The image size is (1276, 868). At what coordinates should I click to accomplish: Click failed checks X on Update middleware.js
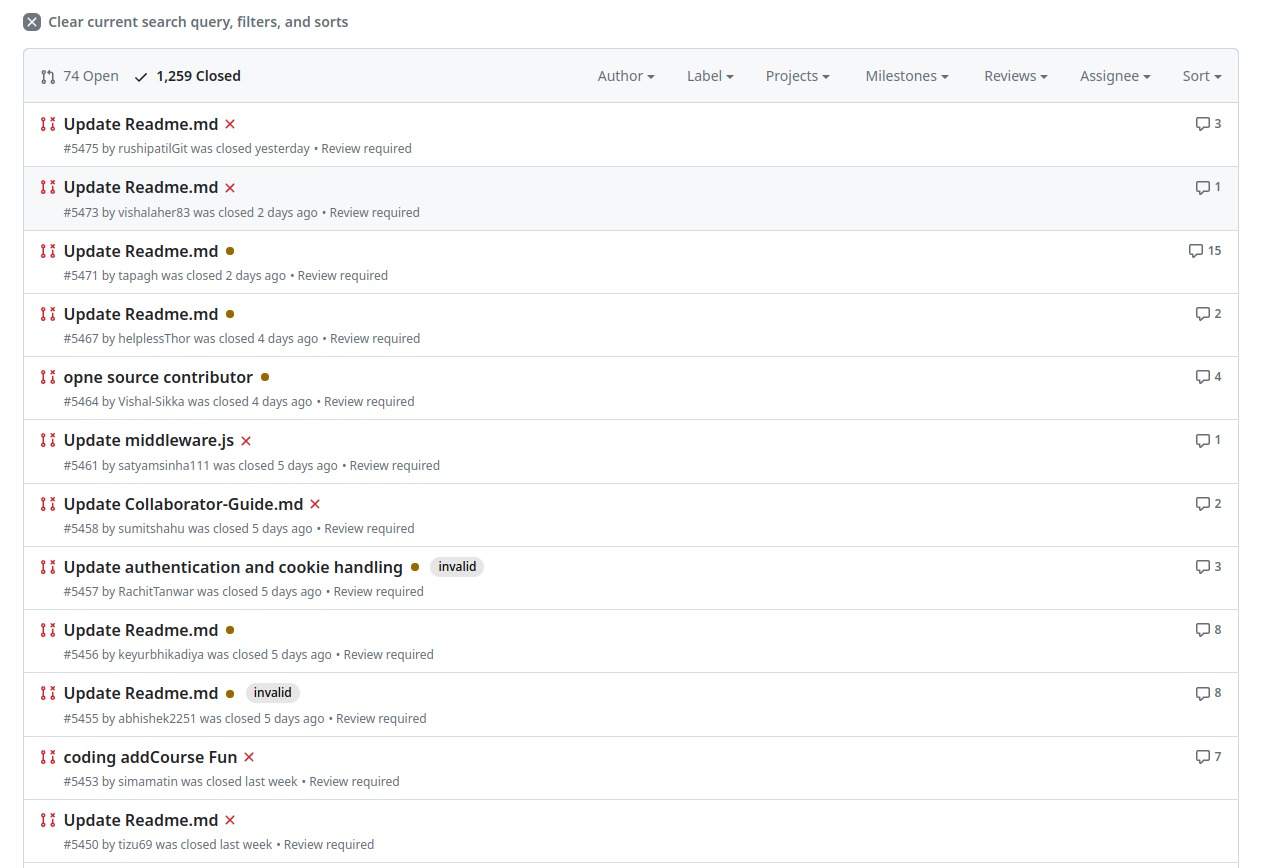click(x=246, y=441)
